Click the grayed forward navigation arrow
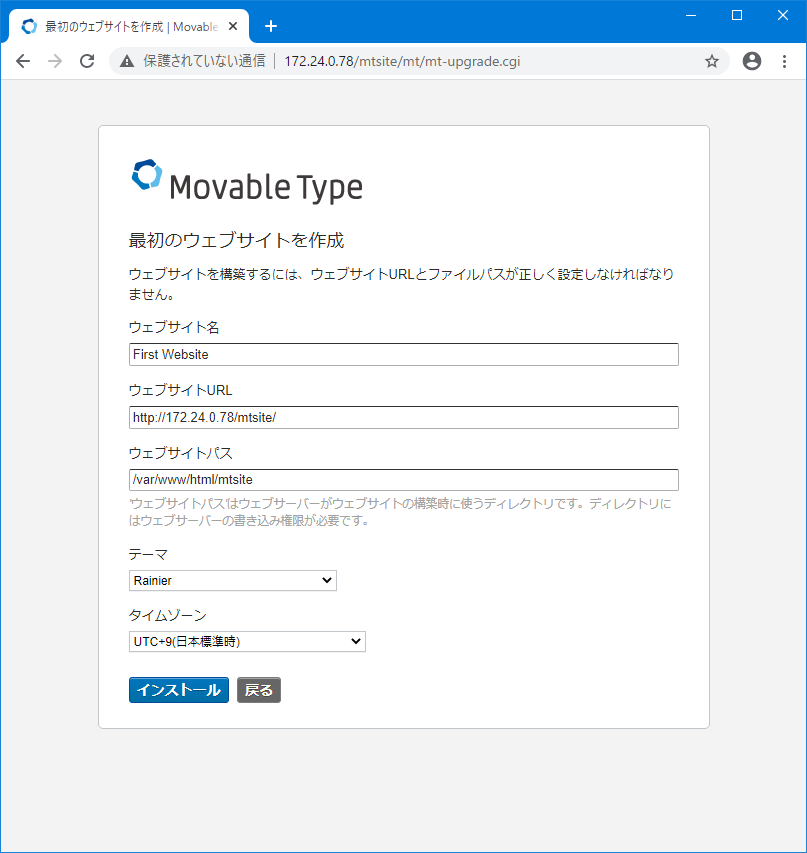The image size is (807, 853). pyautogui.click(x=55, y=61)
